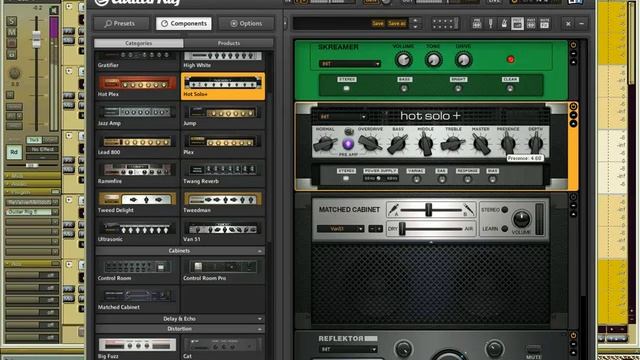Toggle Hot Solo+ Power Supply switch

pyautogui.click(x=380, y=179)
